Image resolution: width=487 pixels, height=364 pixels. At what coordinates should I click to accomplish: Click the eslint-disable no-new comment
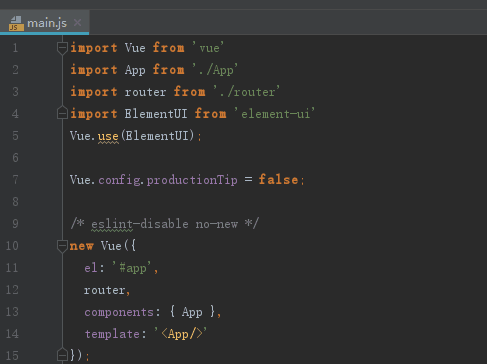164,224
